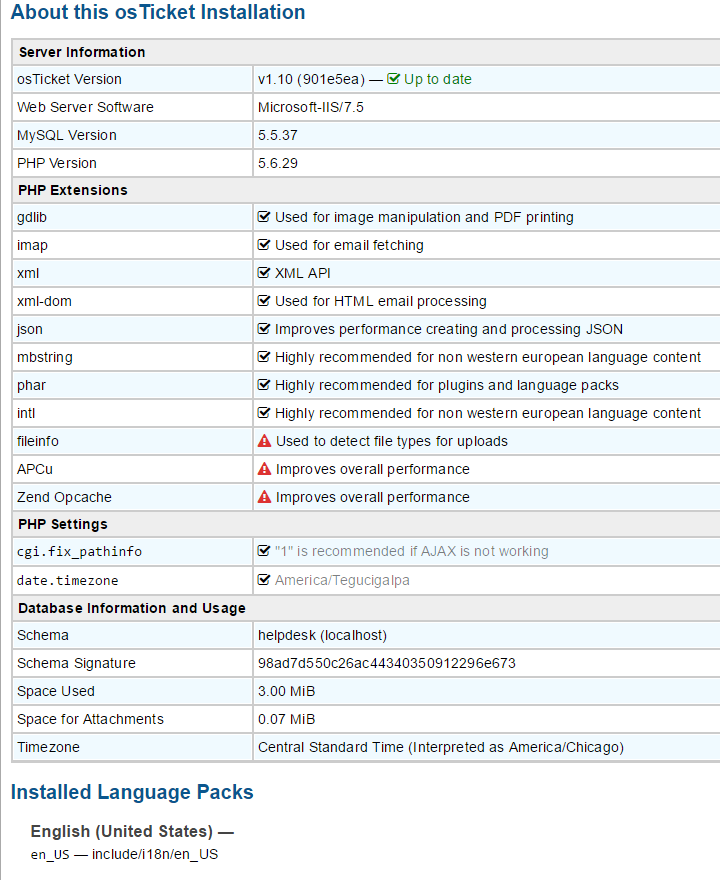Viewport: 720px width, 880px height.
Task: Click the xml-dom check-mark icon
Action: 264,301
